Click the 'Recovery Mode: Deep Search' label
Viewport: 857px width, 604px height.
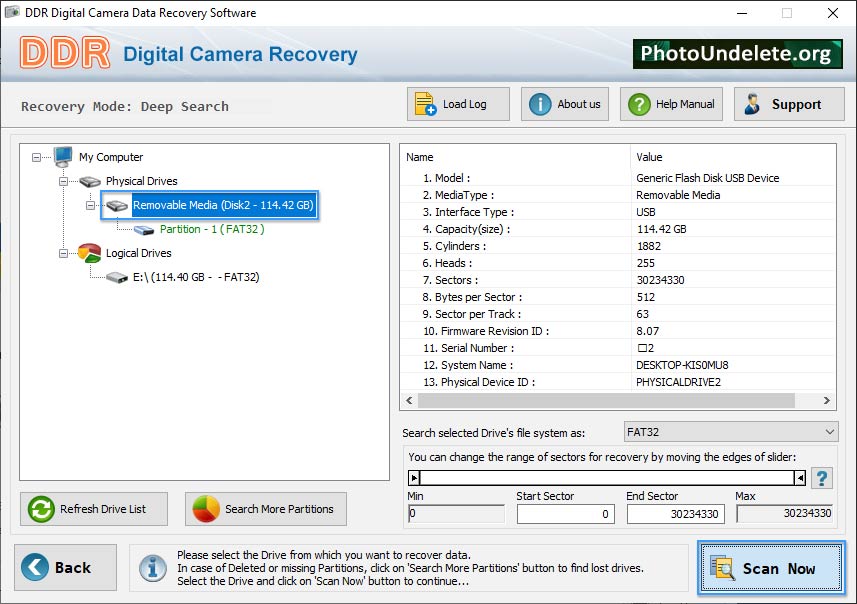click(x=125, y=107)
